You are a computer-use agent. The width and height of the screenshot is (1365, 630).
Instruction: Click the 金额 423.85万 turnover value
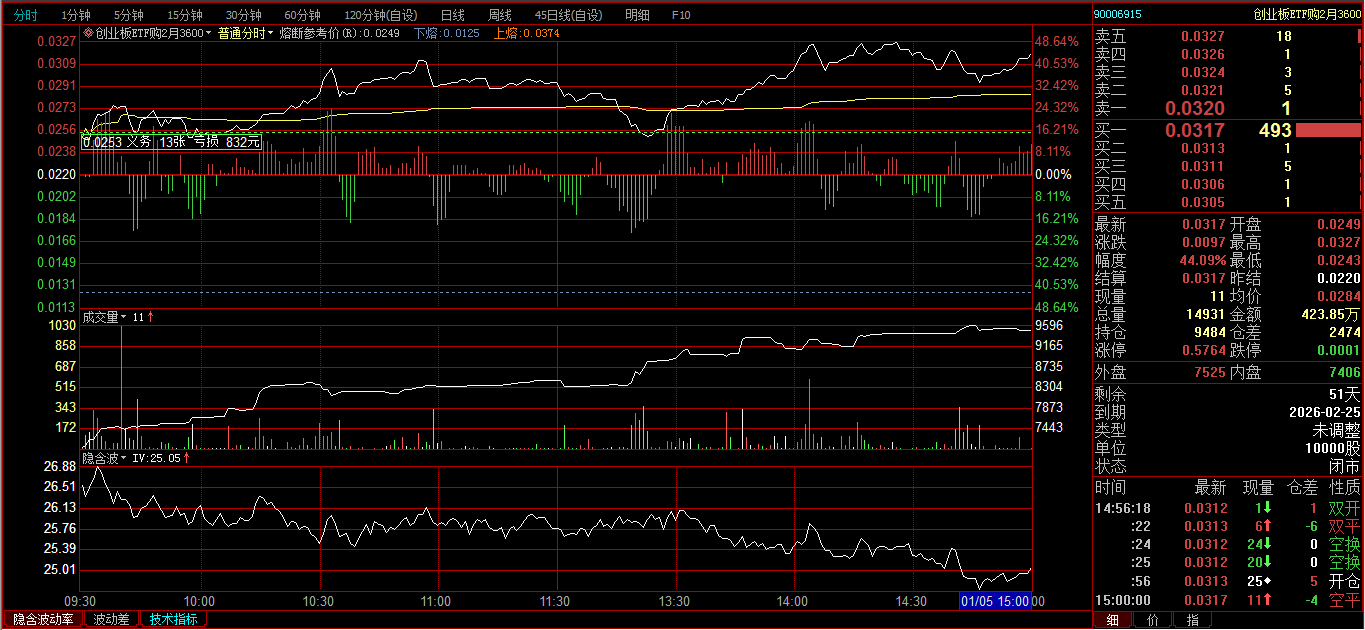coord(1330,314)
